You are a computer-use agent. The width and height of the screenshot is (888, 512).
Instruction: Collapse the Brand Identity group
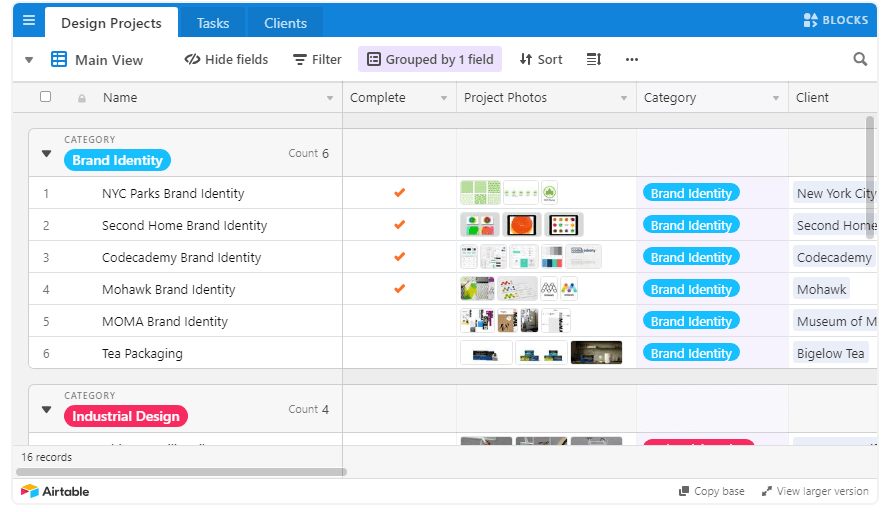(46, 154)
